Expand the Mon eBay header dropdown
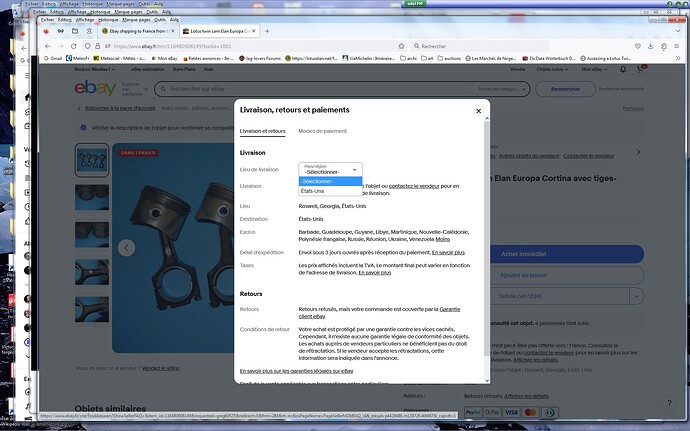The image size is (690, 431). [x=594, y=70]
